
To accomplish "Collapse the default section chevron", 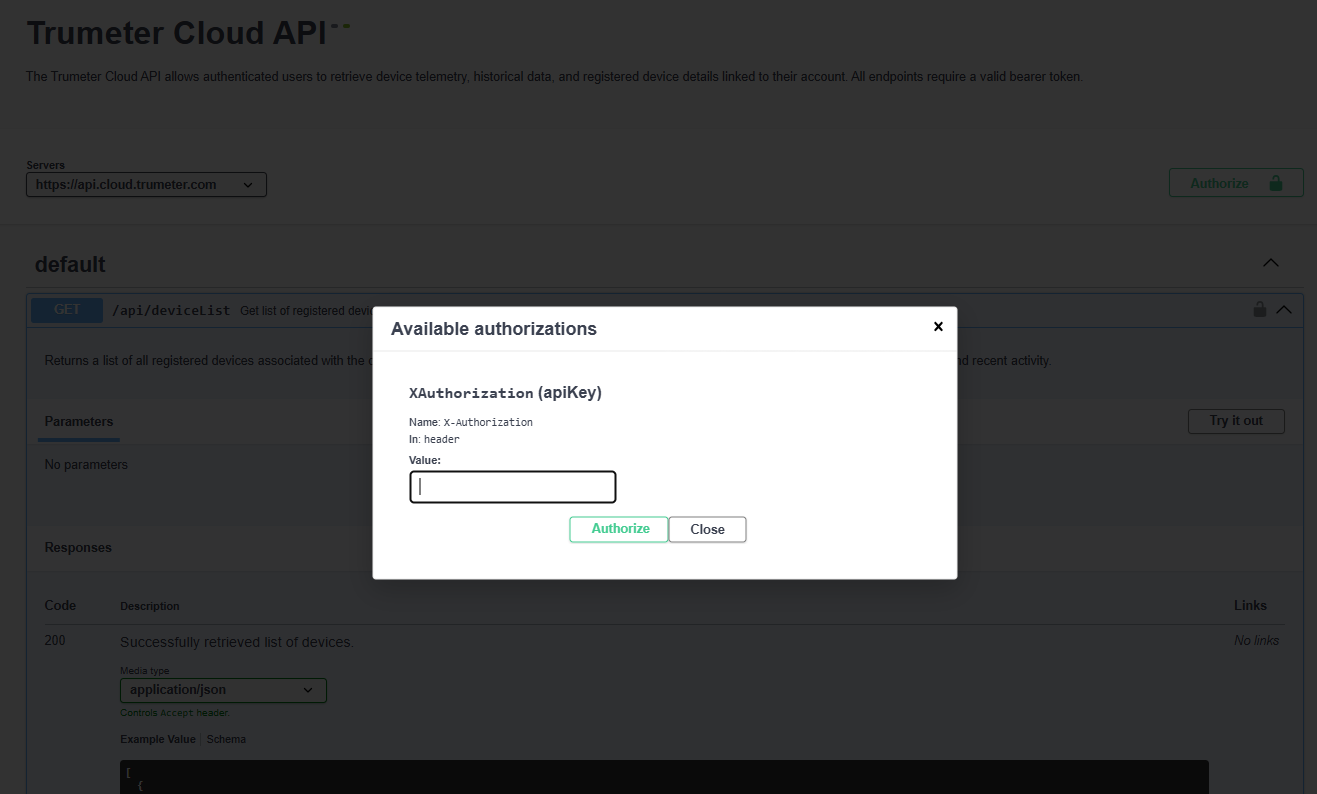I will [1271, 264].
